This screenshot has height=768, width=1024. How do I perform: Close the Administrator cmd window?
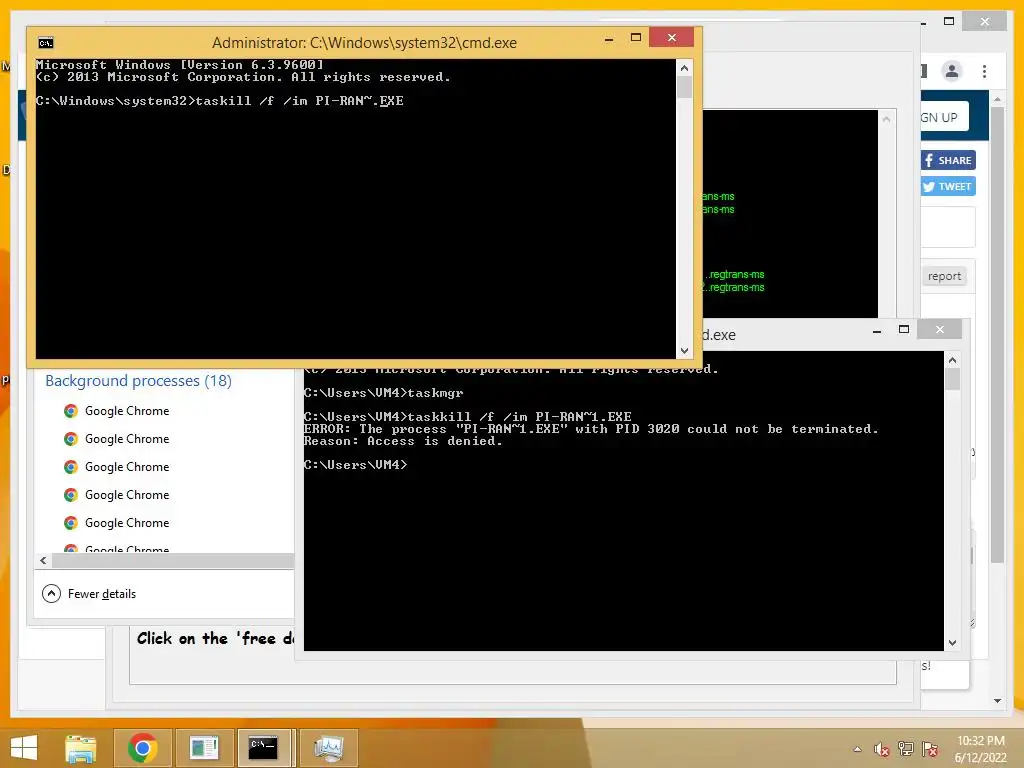tap(671, 38)
